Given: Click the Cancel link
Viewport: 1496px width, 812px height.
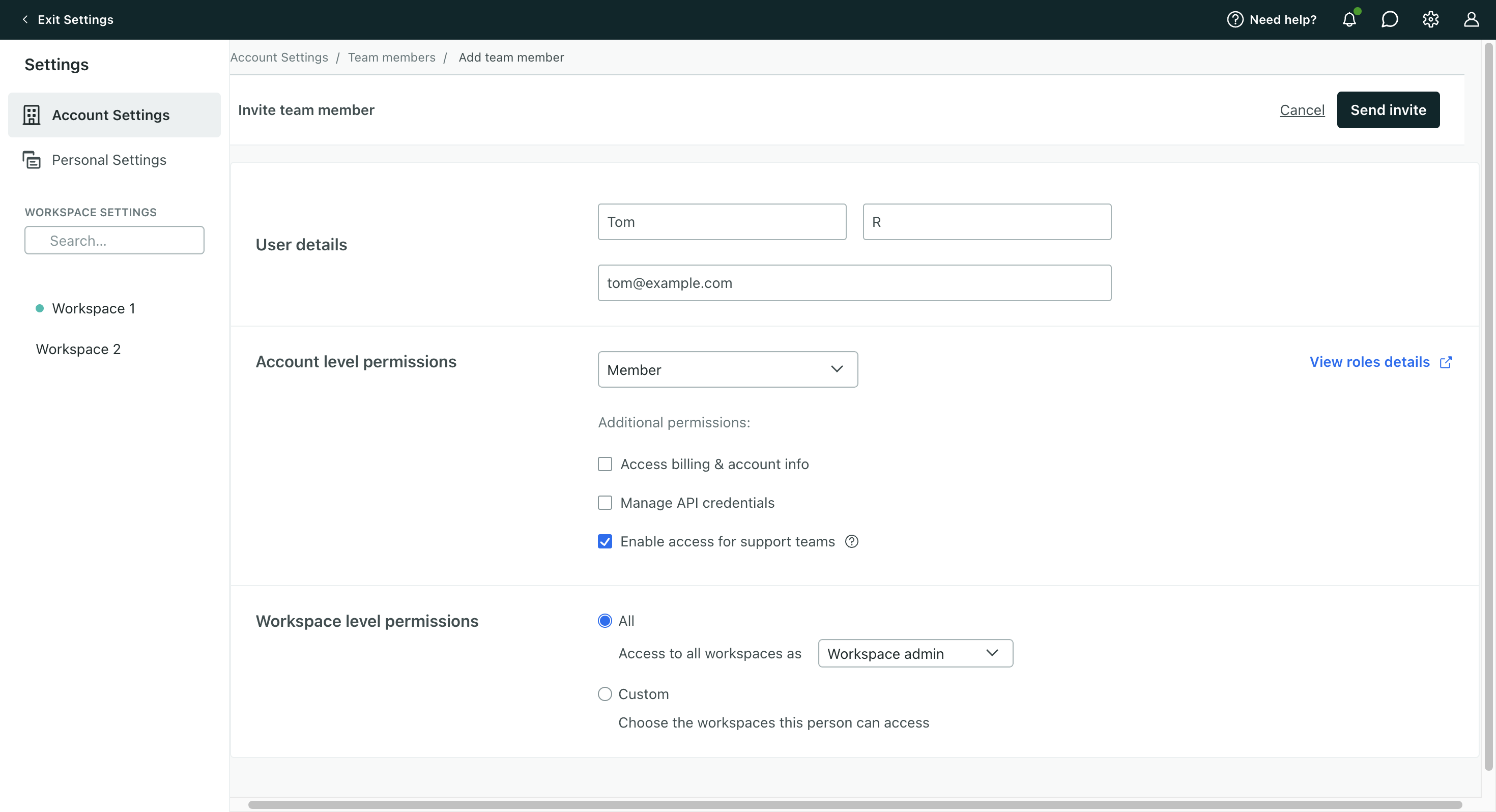Looking at the screenshot, I should [x=1302, y=110].
